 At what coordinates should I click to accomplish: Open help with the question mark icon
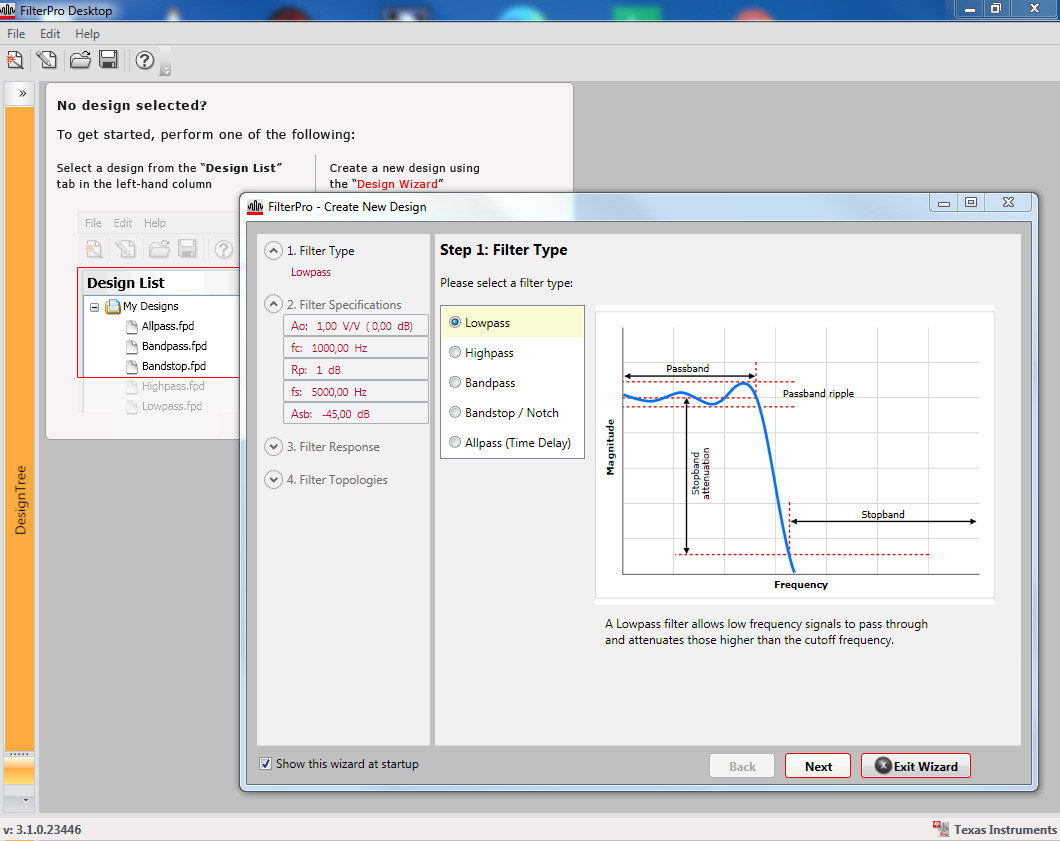click(145, 60)
